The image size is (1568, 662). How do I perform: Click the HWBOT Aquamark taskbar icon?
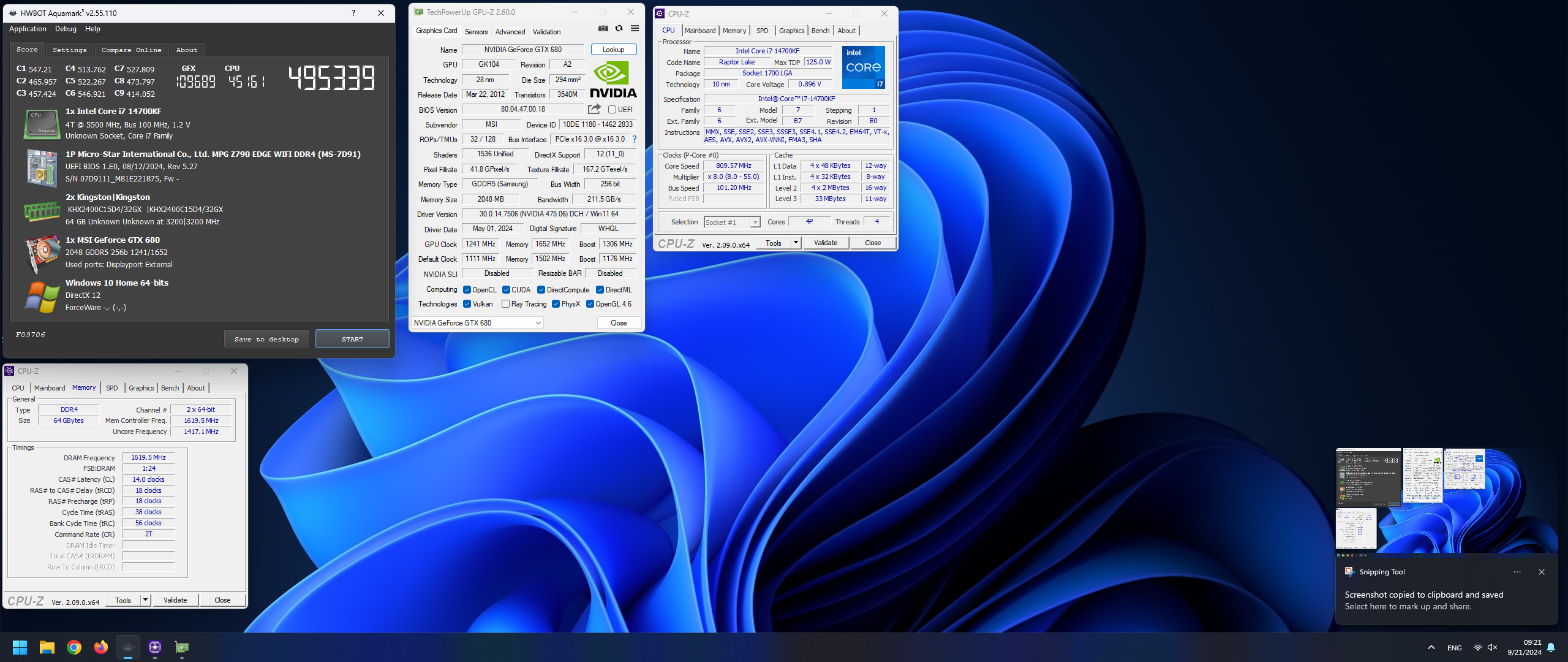tap(128, 647)
